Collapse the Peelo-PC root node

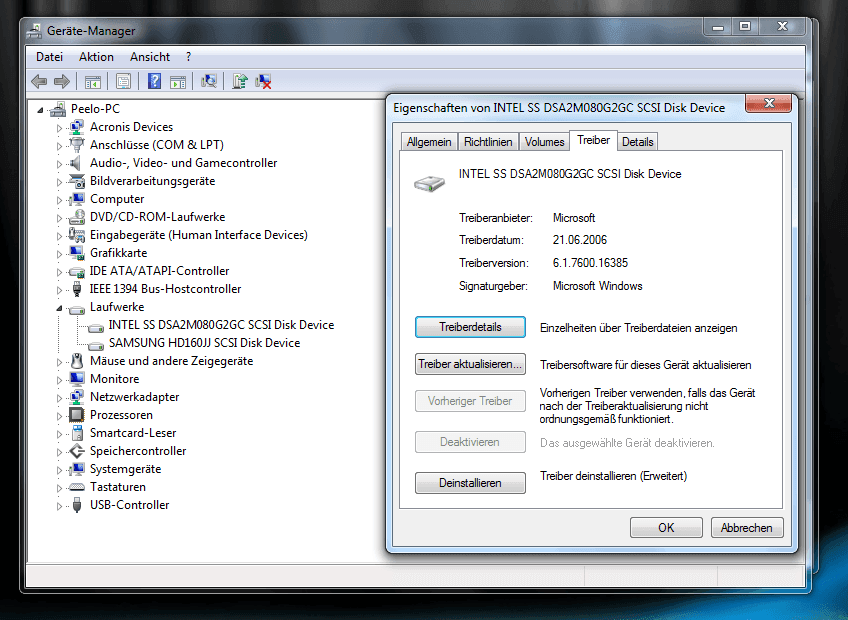tap(40, 110)
